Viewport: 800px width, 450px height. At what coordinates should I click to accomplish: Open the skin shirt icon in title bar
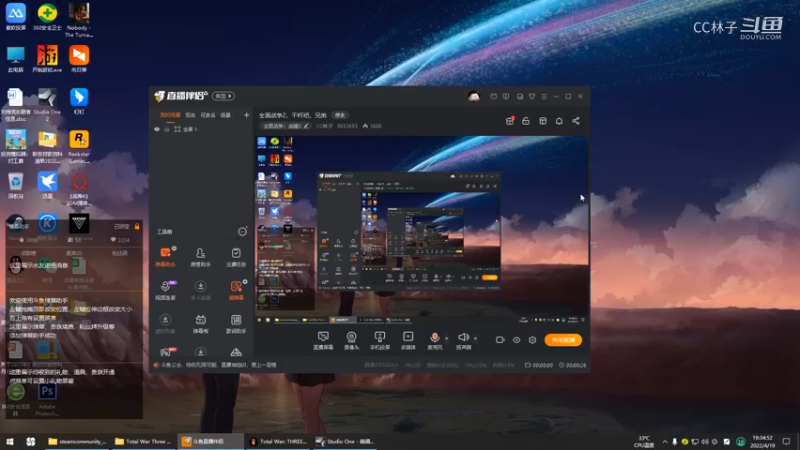pyautogui.click(x=532, y=96)
